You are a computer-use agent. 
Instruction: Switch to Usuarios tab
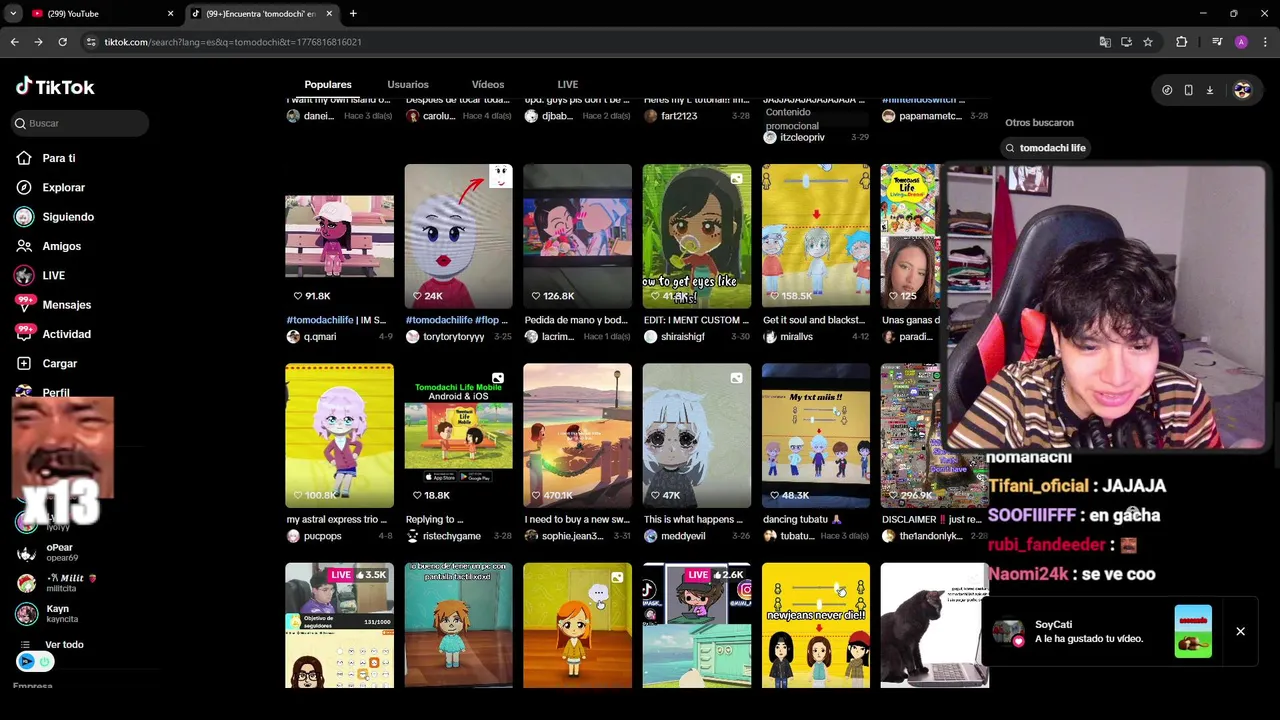408,85
